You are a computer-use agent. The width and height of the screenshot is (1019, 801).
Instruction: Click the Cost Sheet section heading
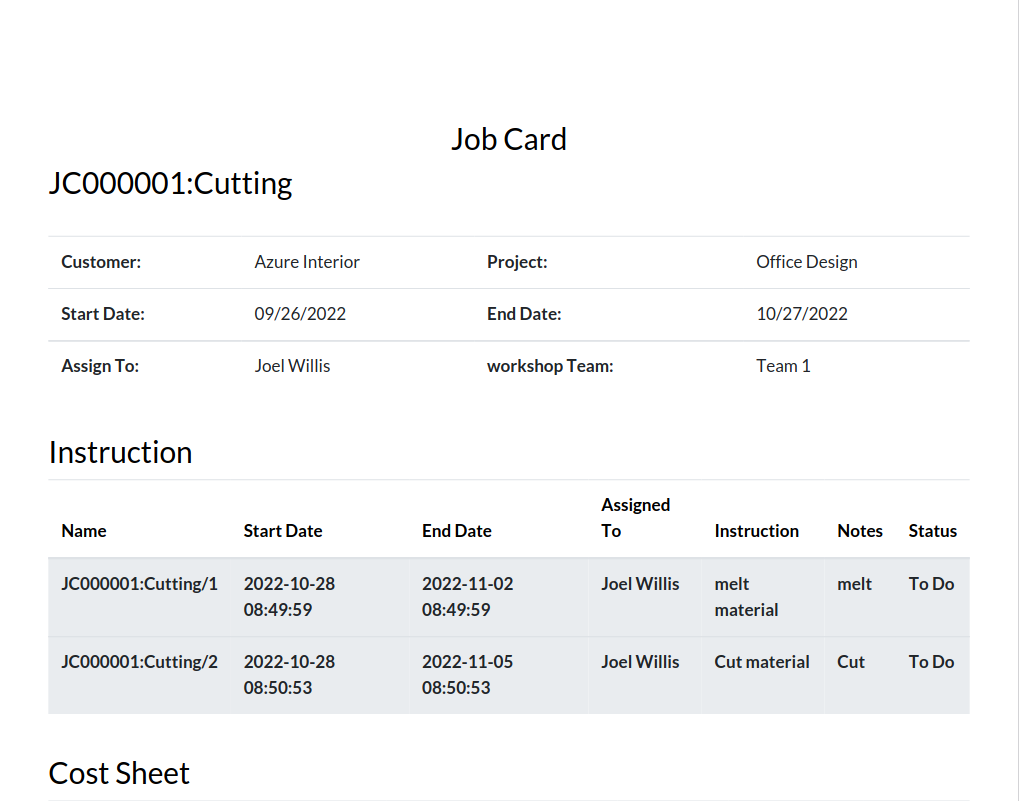coord(119,773)
